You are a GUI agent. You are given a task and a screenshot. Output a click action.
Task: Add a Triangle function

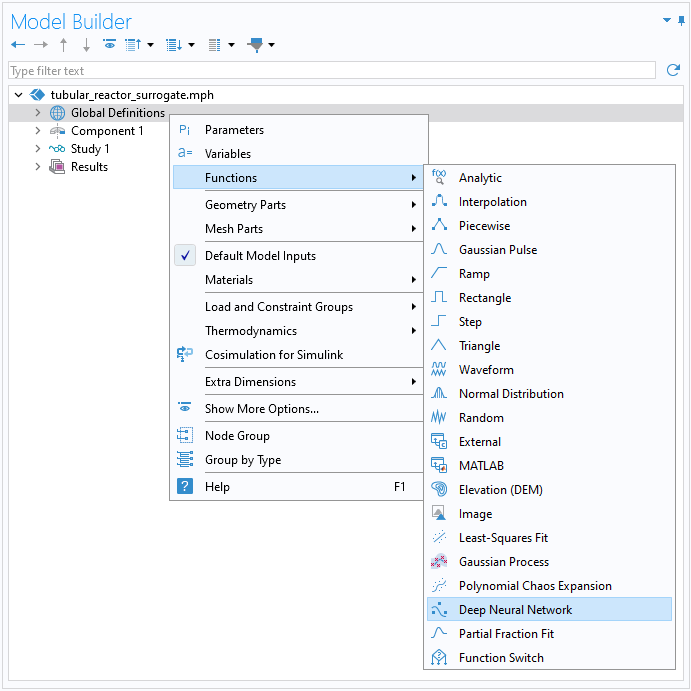[549, 346]
